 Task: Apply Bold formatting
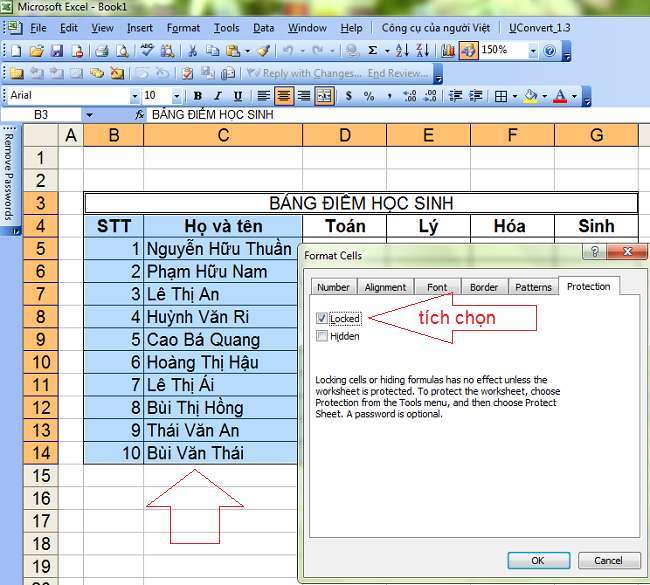[198, 96]
